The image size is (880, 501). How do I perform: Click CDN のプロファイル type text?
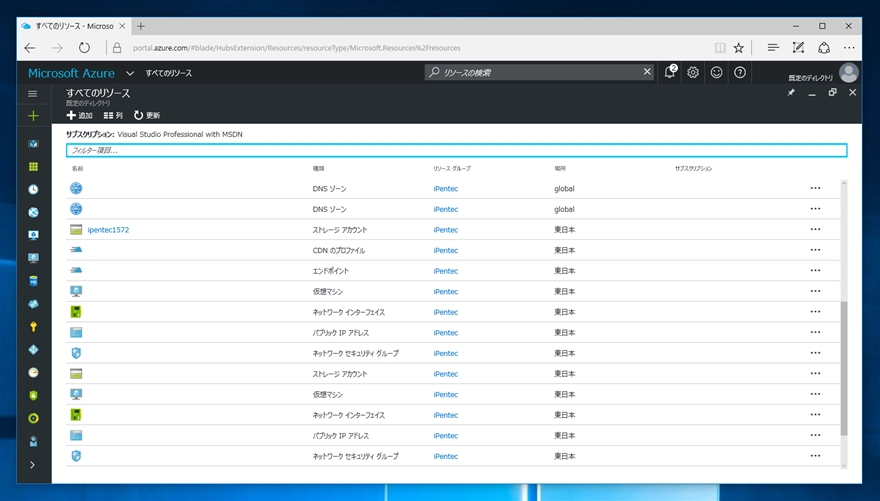click(339, 251)
